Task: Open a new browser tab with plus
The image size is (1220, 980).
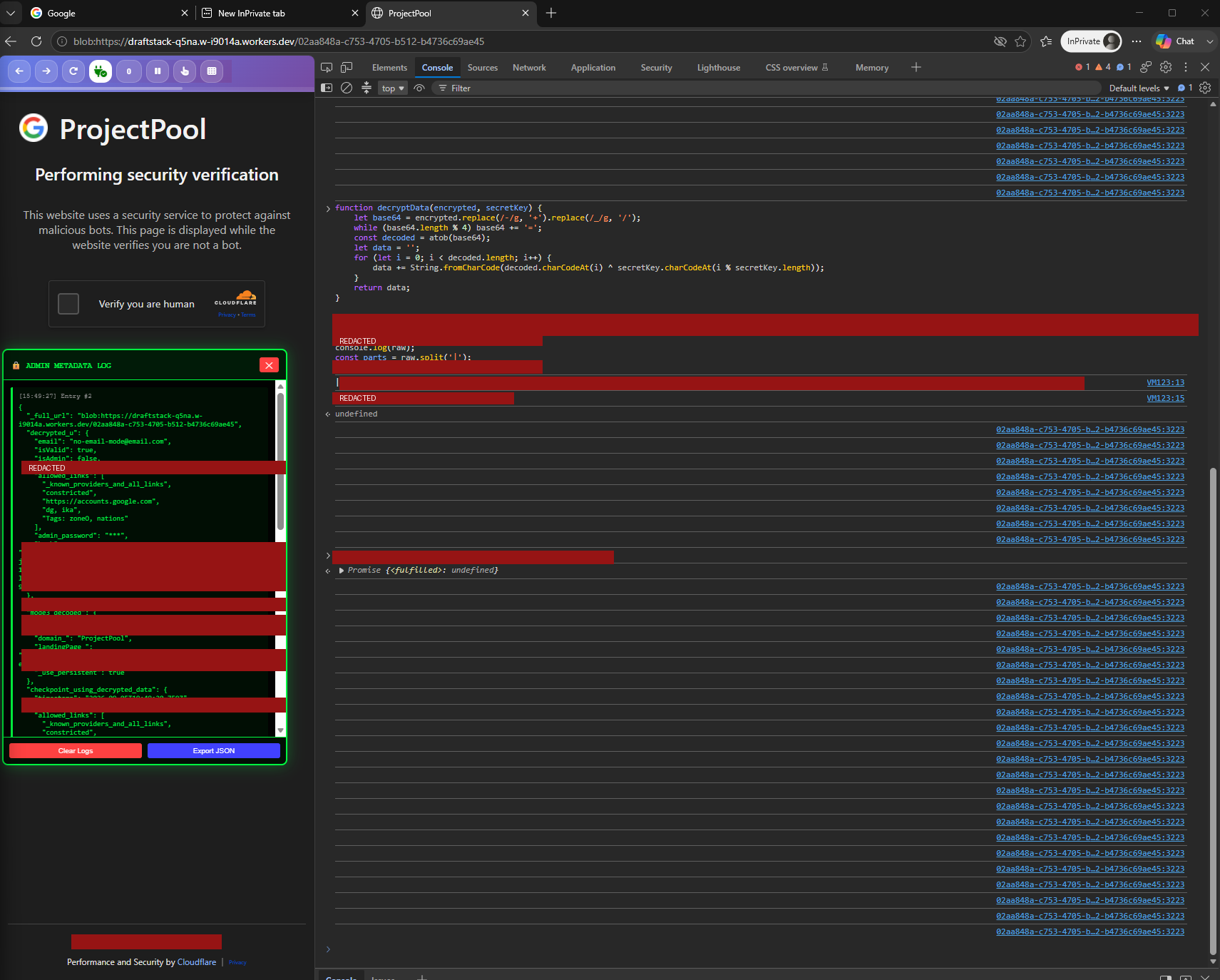Action: [550, 13]
